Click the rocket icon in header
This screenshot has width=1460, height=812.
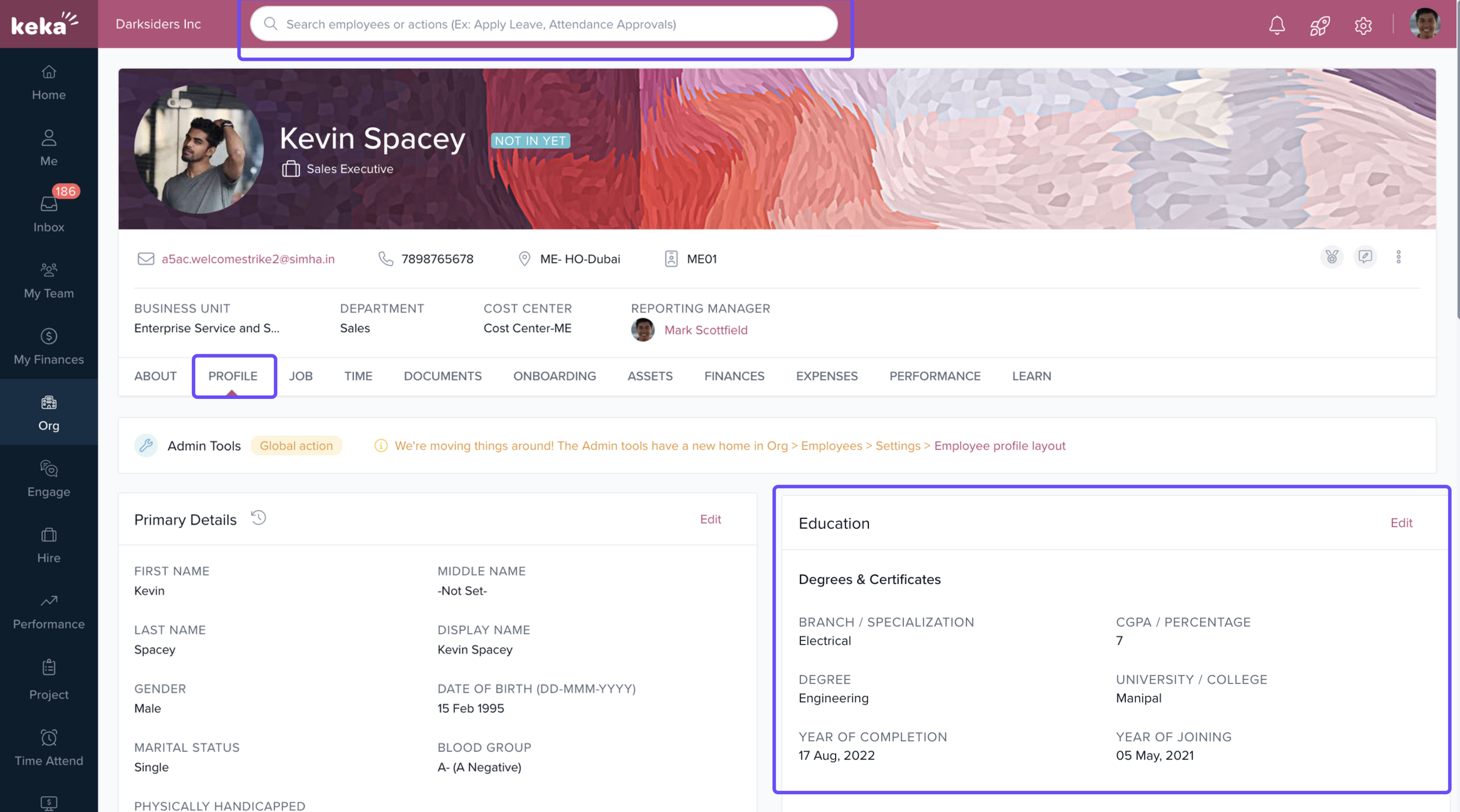[1319, 25]
